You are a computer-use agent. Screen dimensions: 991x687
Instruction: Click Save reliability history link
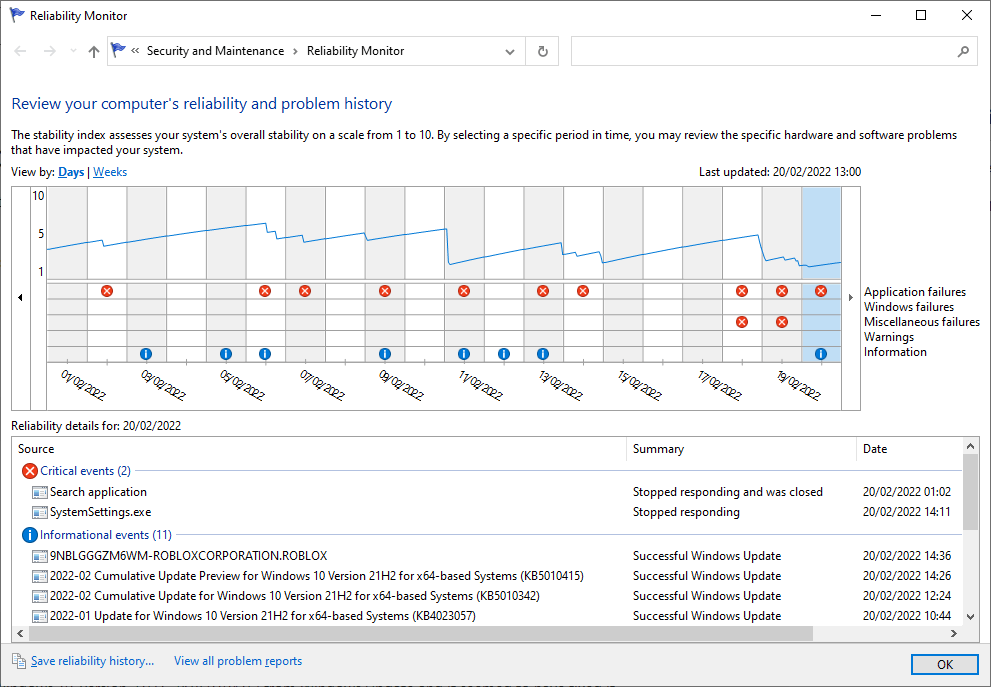92,661
